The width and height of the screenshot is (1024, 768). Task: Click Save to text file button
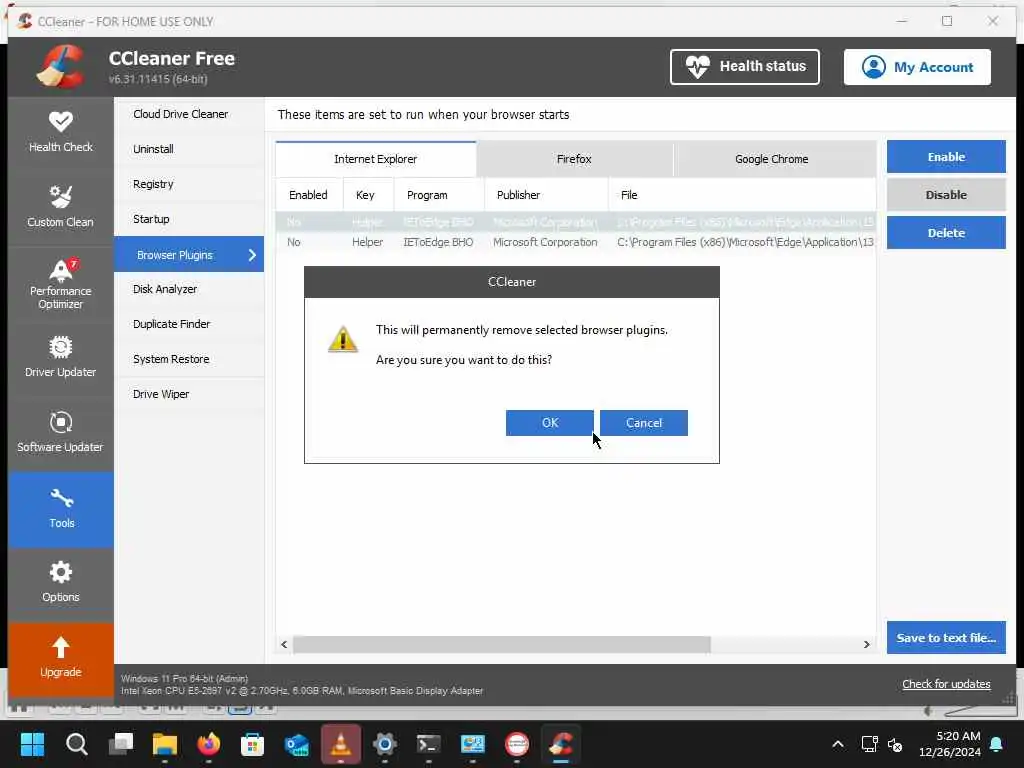pyautogui.click(x=946, y=637)
